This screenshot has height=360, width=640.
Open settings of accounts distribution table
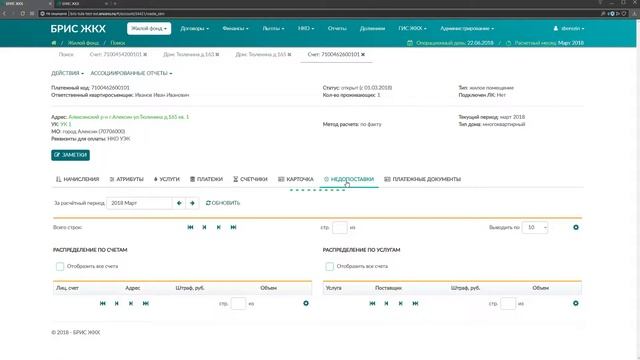[306, 303]
